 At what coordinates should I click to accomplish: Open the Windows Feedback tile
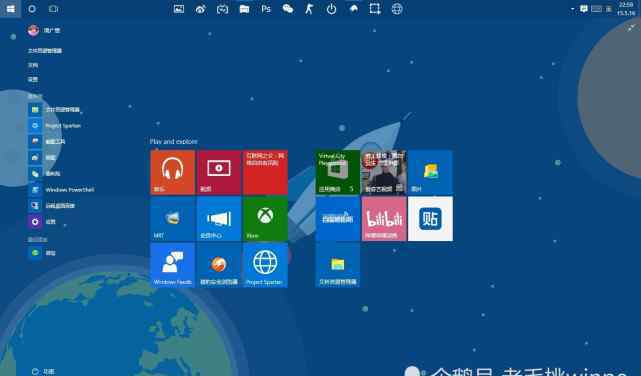tap(173, 265)
